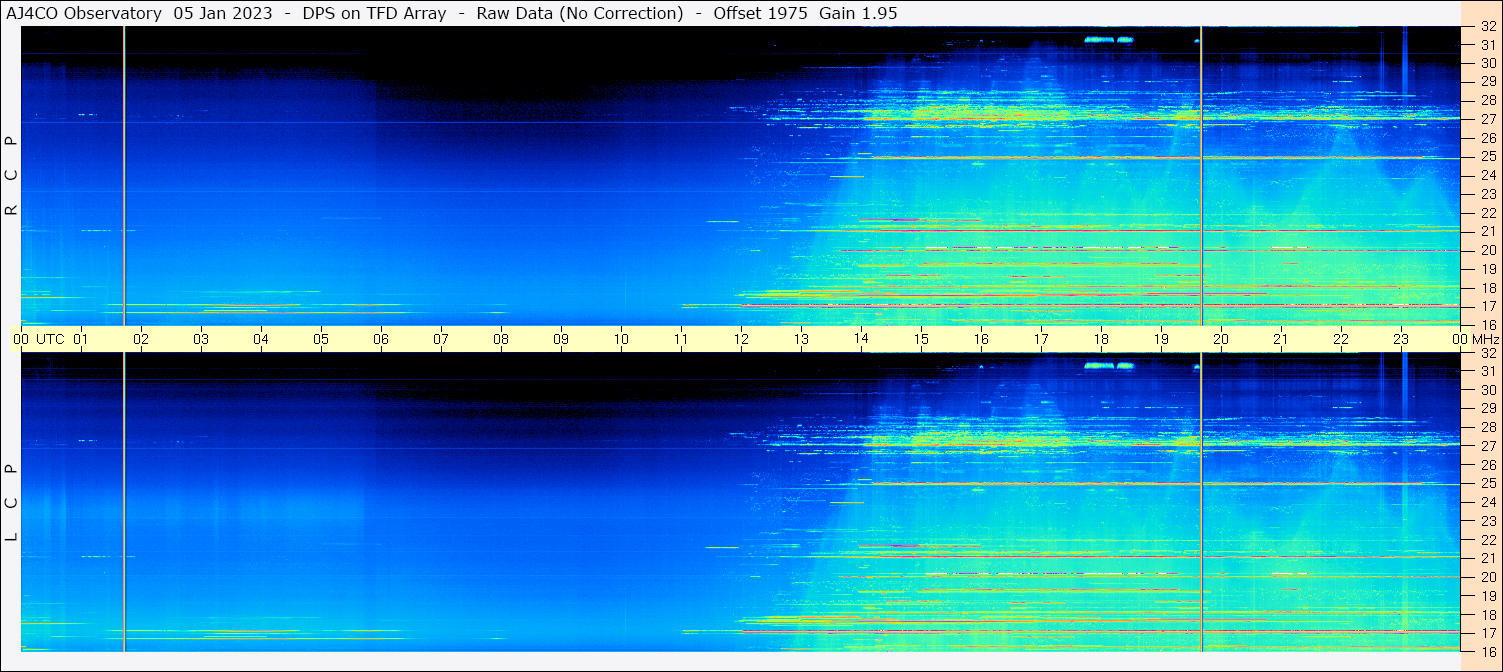Image resolution: width=1503 pixels, height=672 pixels.
Task: Click hour label "10" on the UTC axis
Action: click(621, 339)
